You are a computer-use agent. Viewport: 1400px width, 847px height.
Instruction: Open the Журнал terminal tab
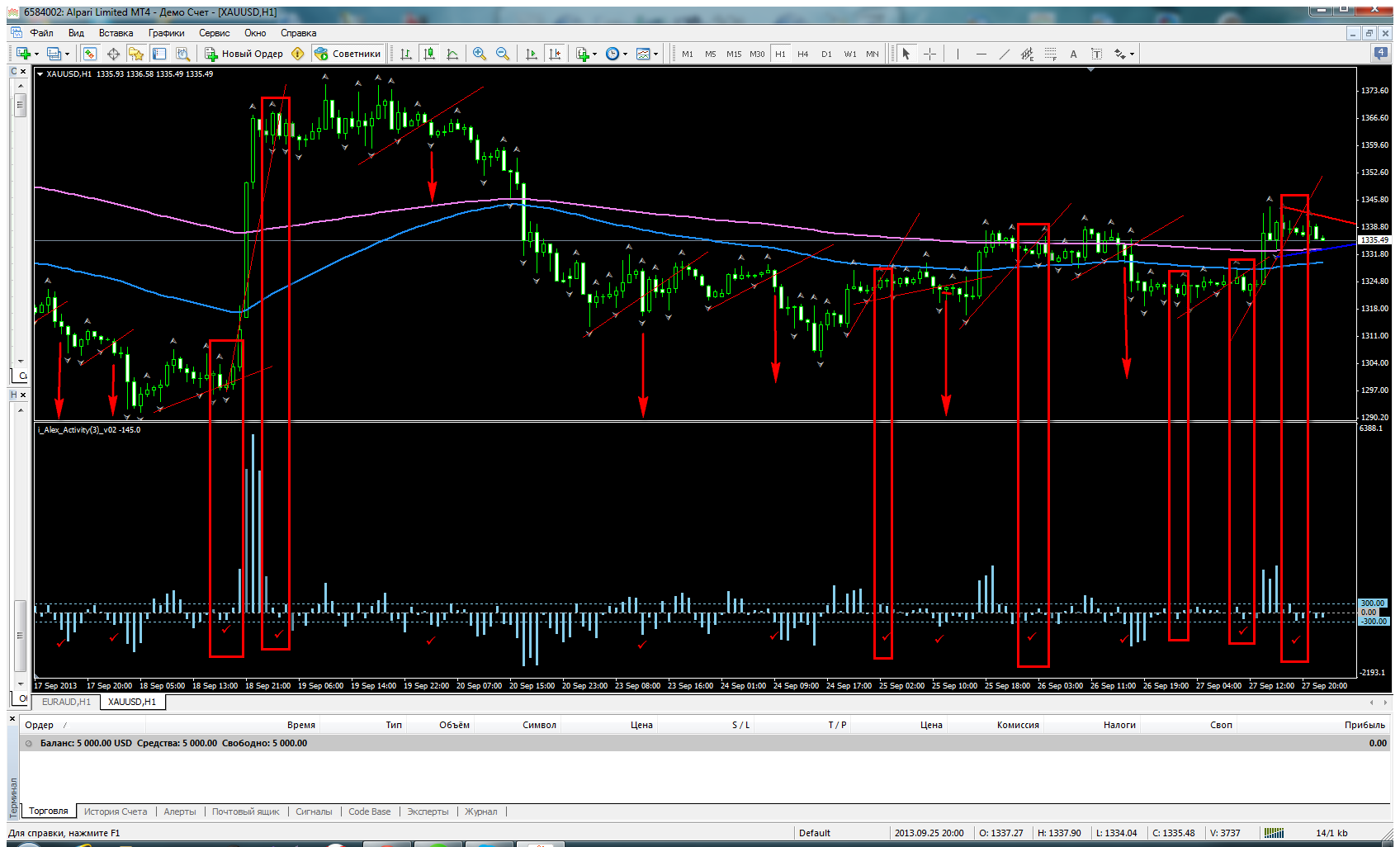pos(481,812)
